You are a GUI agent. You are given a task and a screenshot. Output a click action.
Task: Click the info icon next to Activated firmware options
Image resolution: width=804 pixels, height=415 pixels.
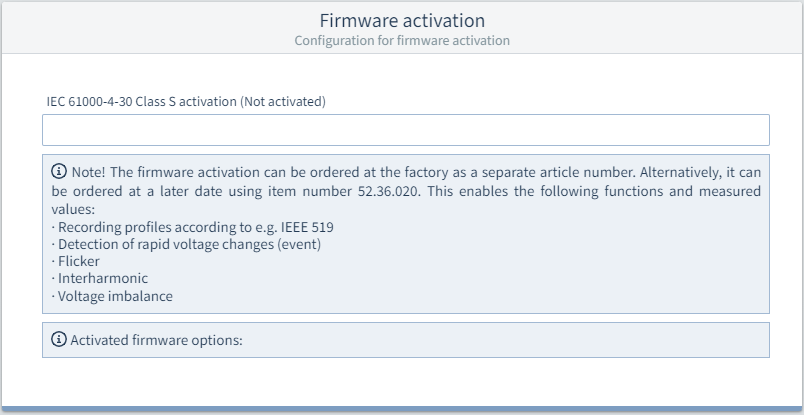click(59, 339)
